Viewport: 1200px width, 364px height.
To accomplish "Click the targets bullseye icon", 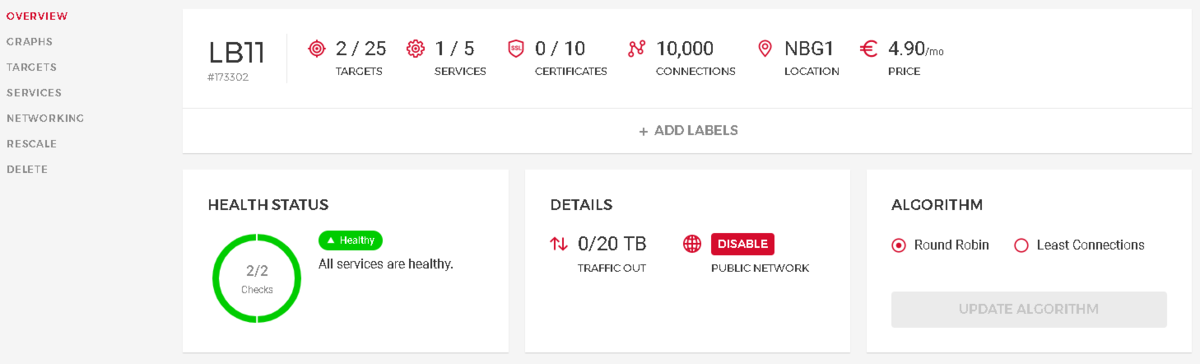I will [317, 48].
